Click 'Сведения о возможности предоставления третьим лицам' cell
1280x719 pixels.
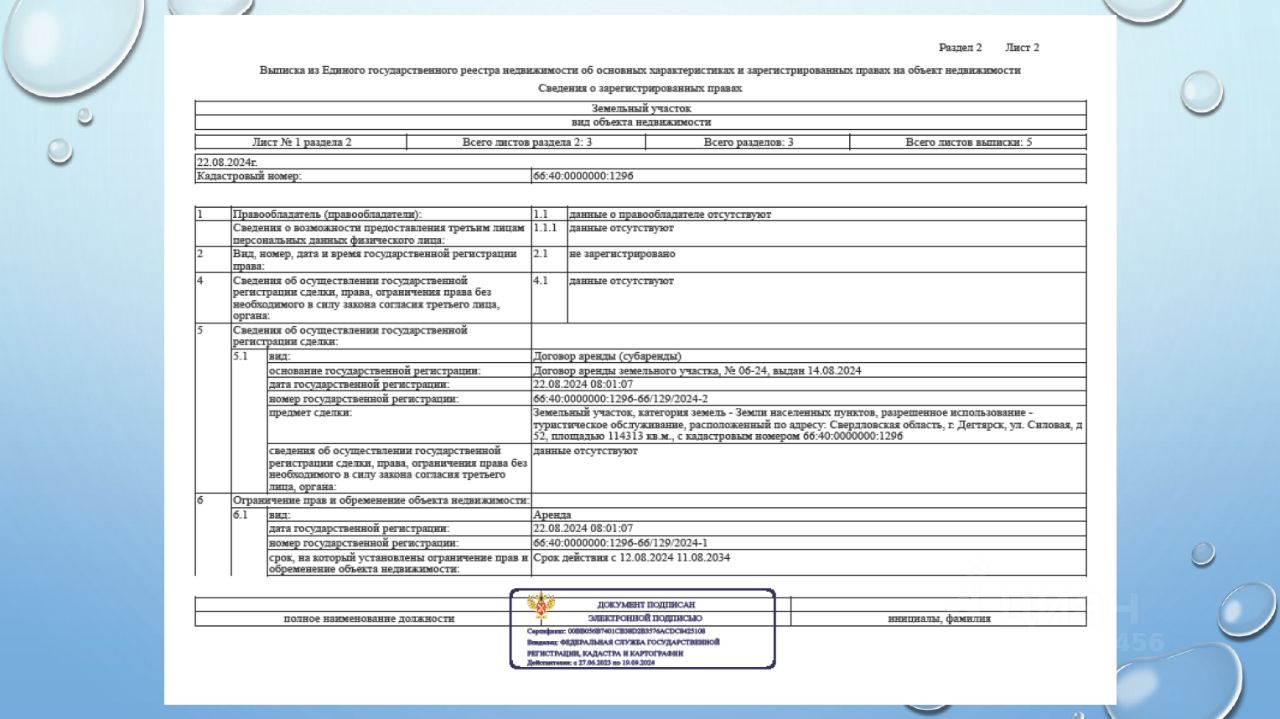(381, 234)
